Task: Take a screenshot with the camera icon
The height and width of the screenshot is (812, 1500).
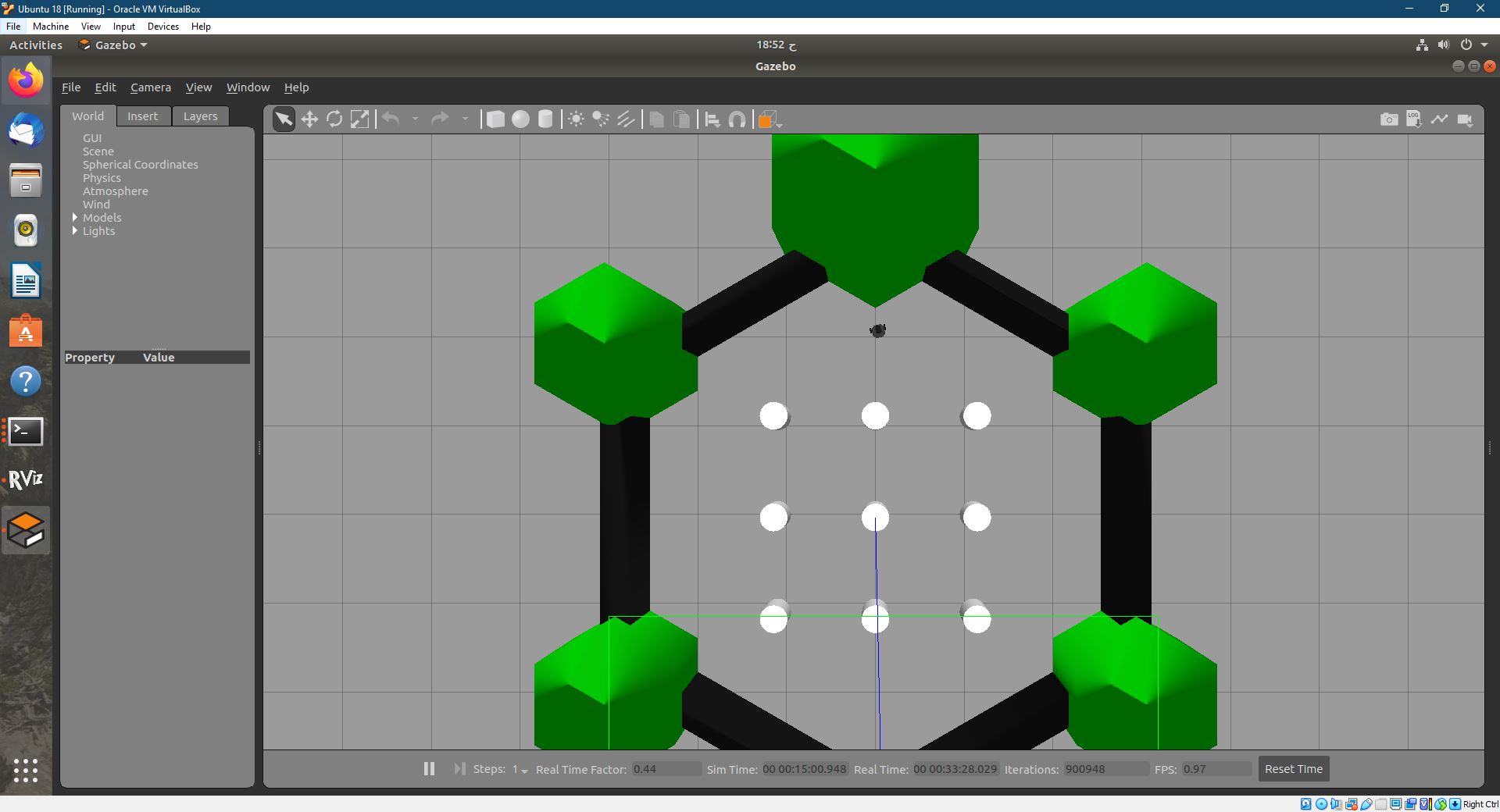Action: tap(1389, 119)
